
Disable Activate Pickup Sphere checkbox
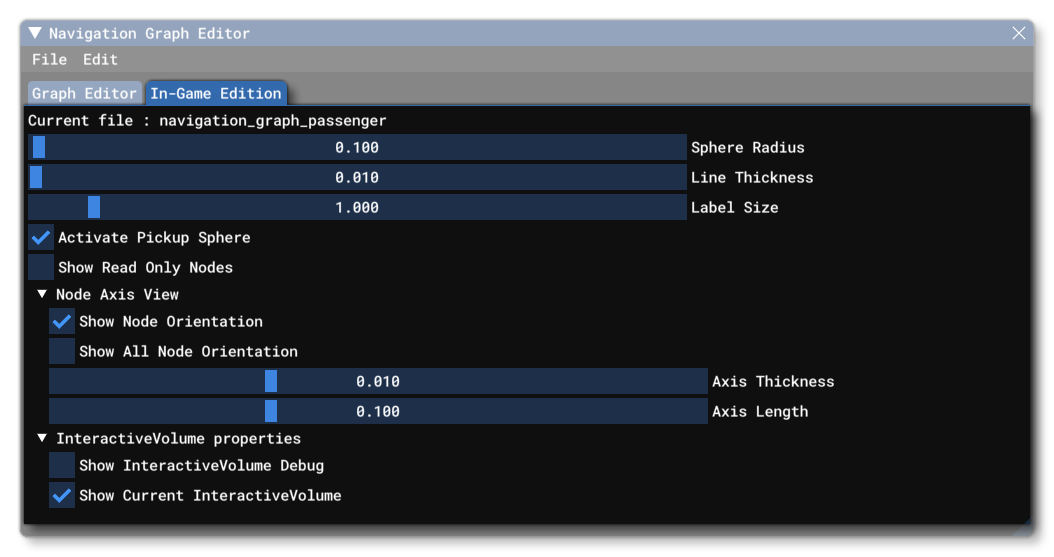tap(41, 237)
